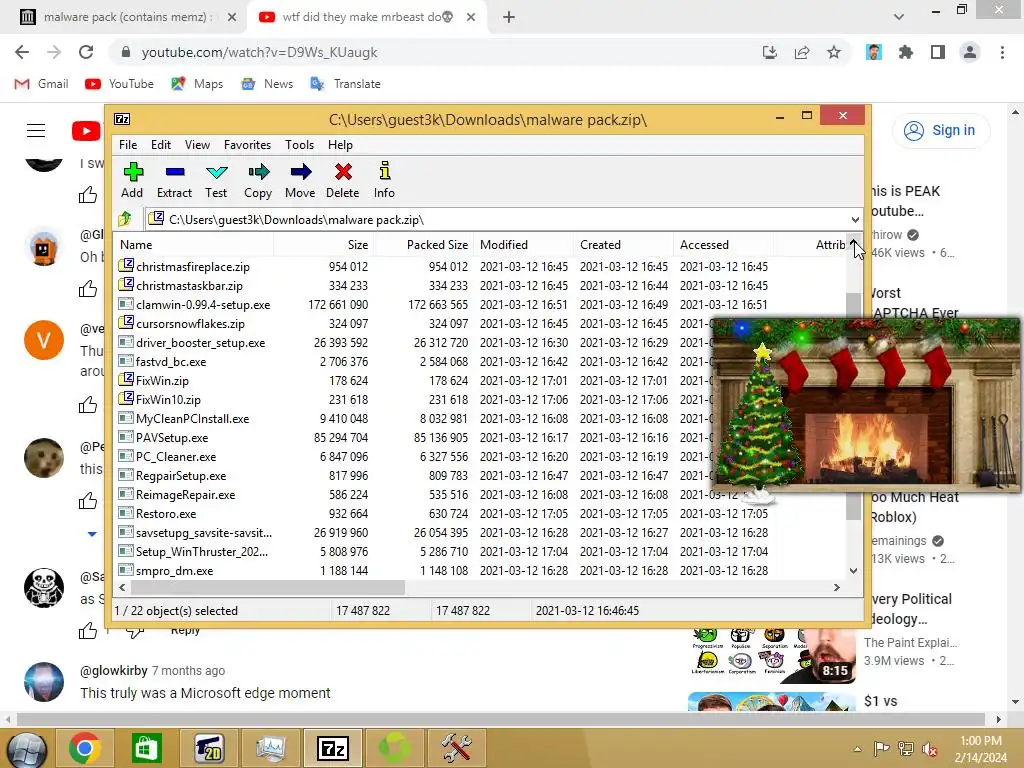Choose the Copy toolbar icon
The image size is (1024, 768).
[258, 180]
